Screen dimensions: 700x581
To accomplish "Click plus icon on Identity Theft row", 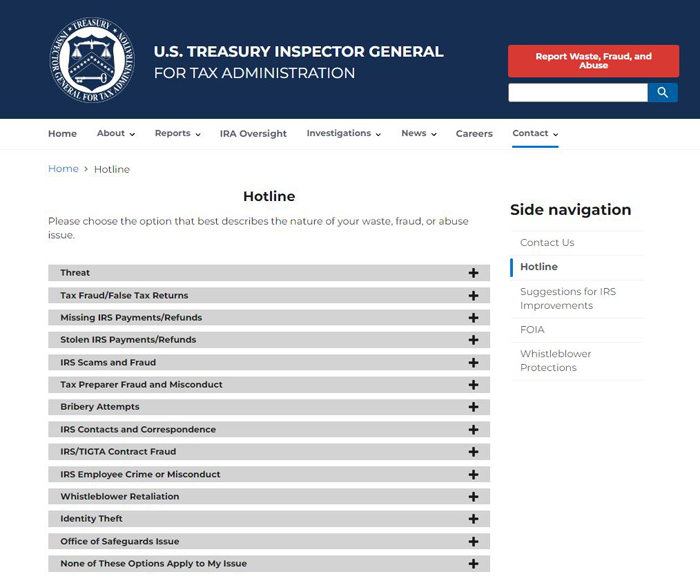I will click(473, 519).
